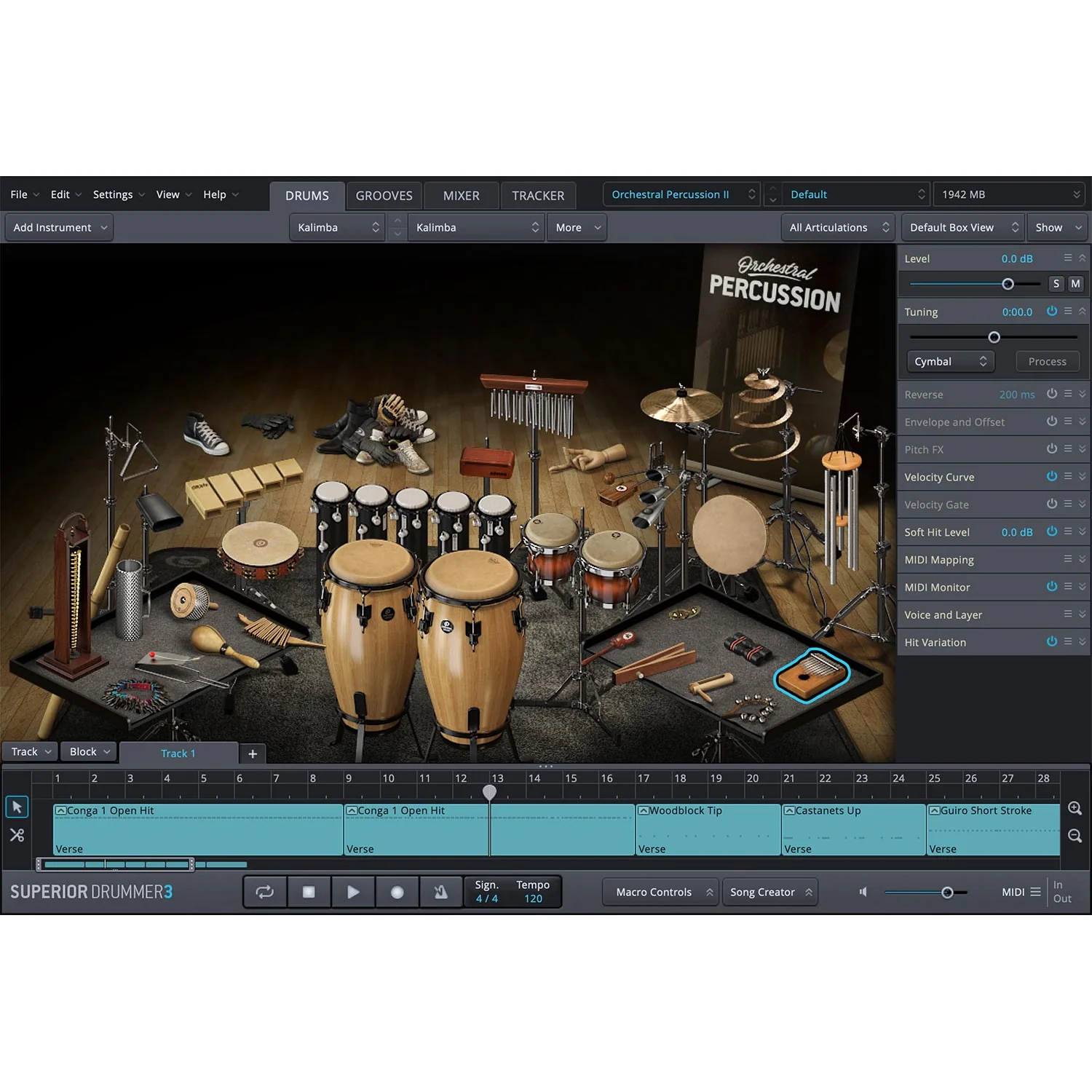
Task: Disable the Velocity Curve power button
Action: [x=1052, y=476]
